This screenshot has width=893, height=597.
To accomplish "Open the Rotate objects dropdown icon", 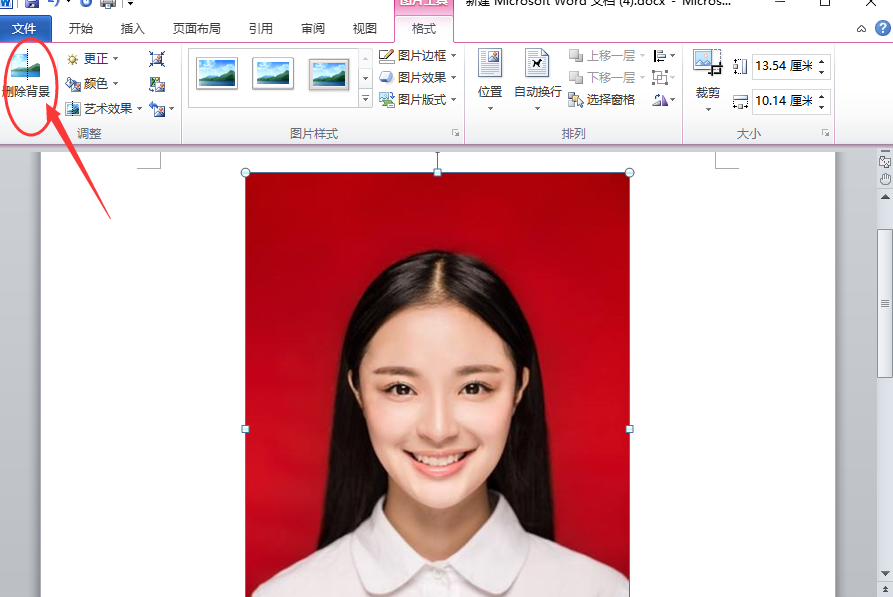I will 663,100.
